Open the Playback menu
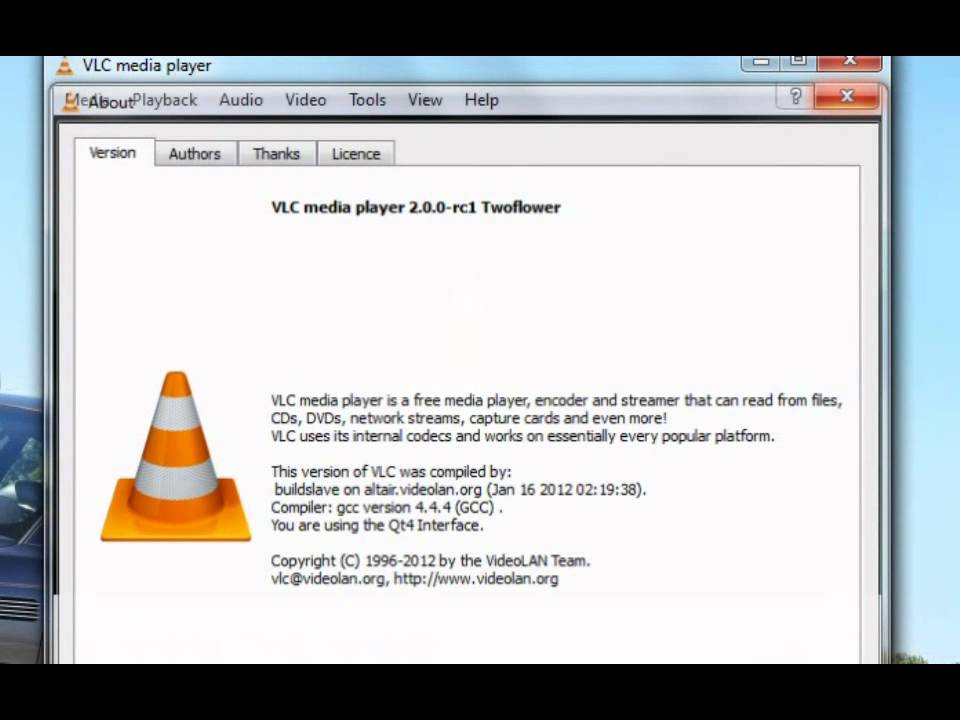The height and width of the screenshot is (720, 960). point(165,100)
